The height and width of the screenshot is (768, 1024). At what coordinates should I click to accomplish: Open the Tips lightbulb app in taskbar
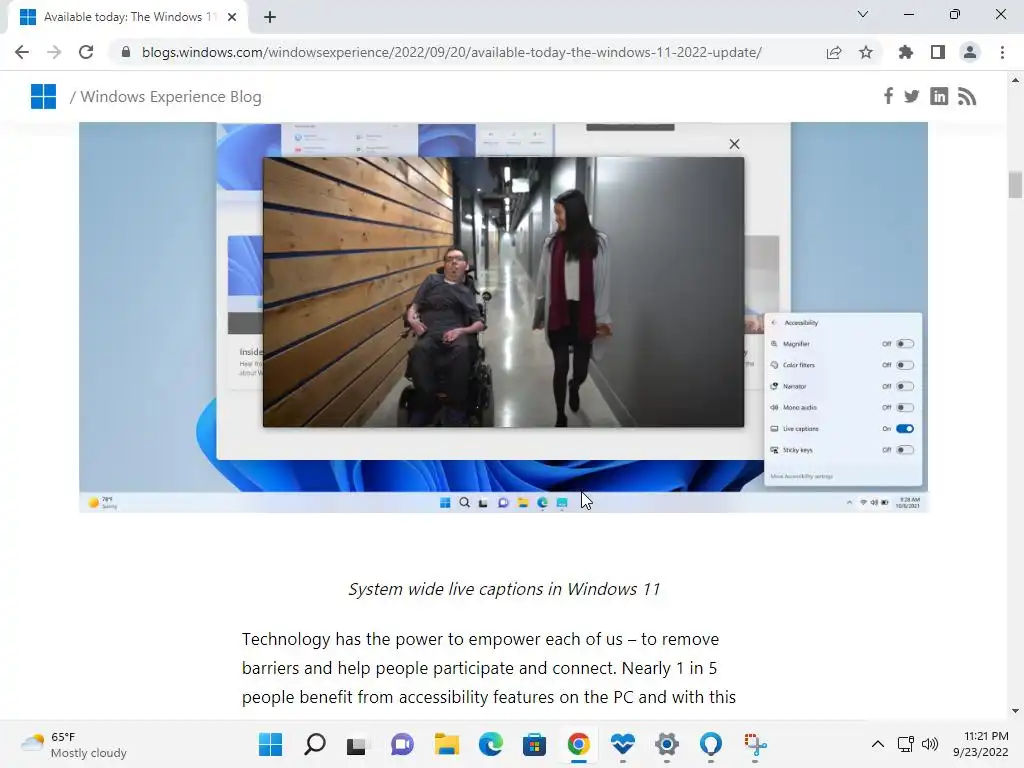click(711, 744)
